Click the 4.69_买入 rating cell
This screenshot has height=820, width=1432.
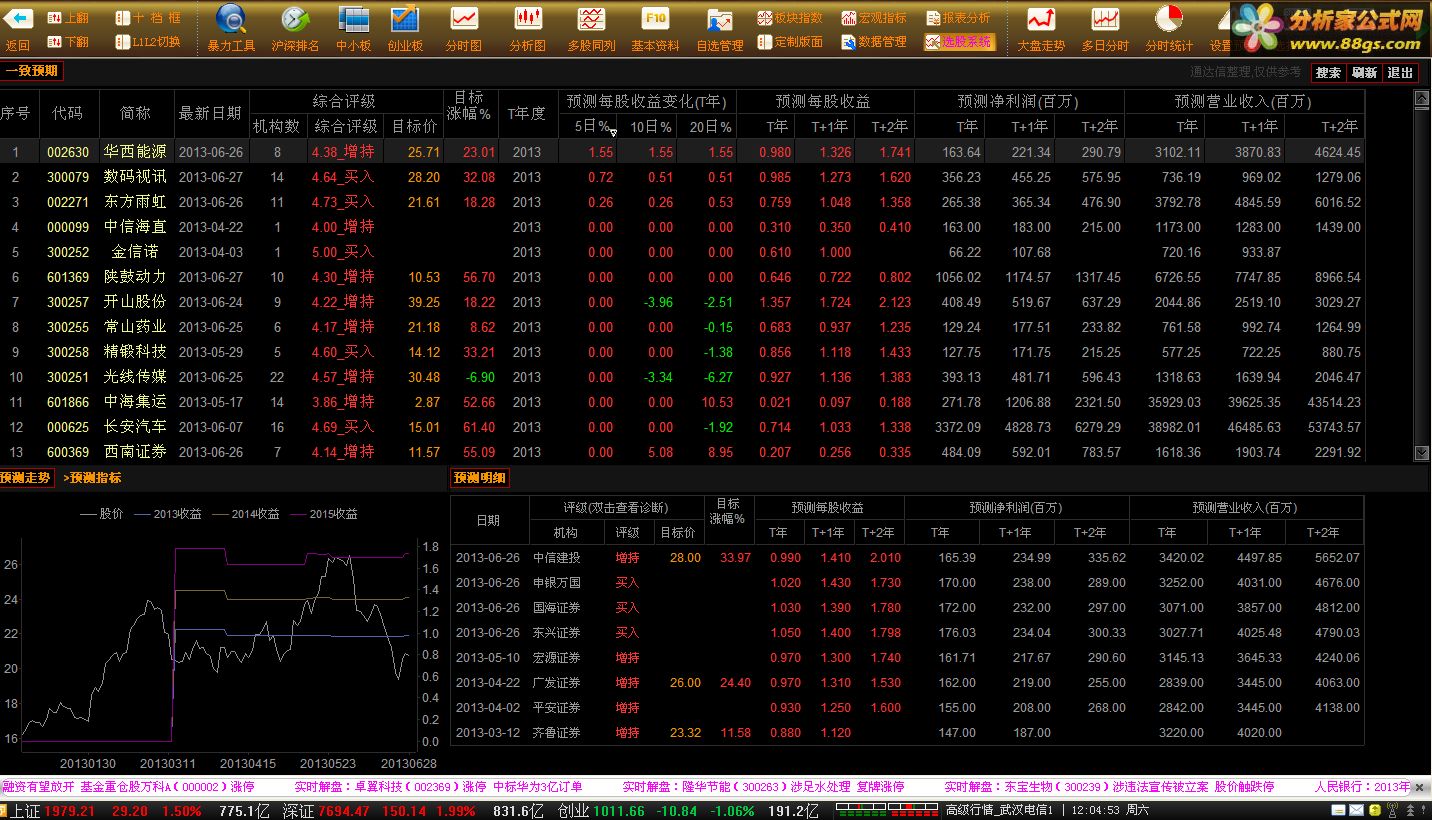[x=343, y=427]
